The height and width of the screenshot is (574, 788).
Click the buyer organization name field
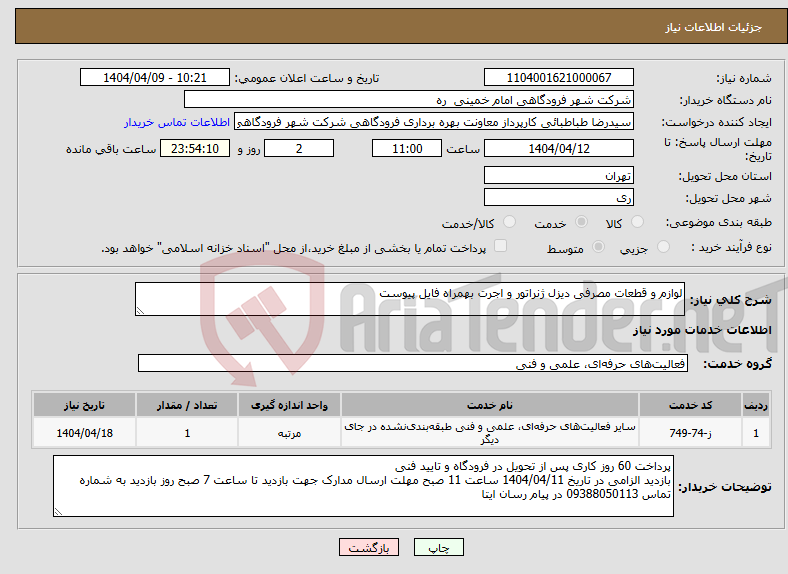point(409,100)
